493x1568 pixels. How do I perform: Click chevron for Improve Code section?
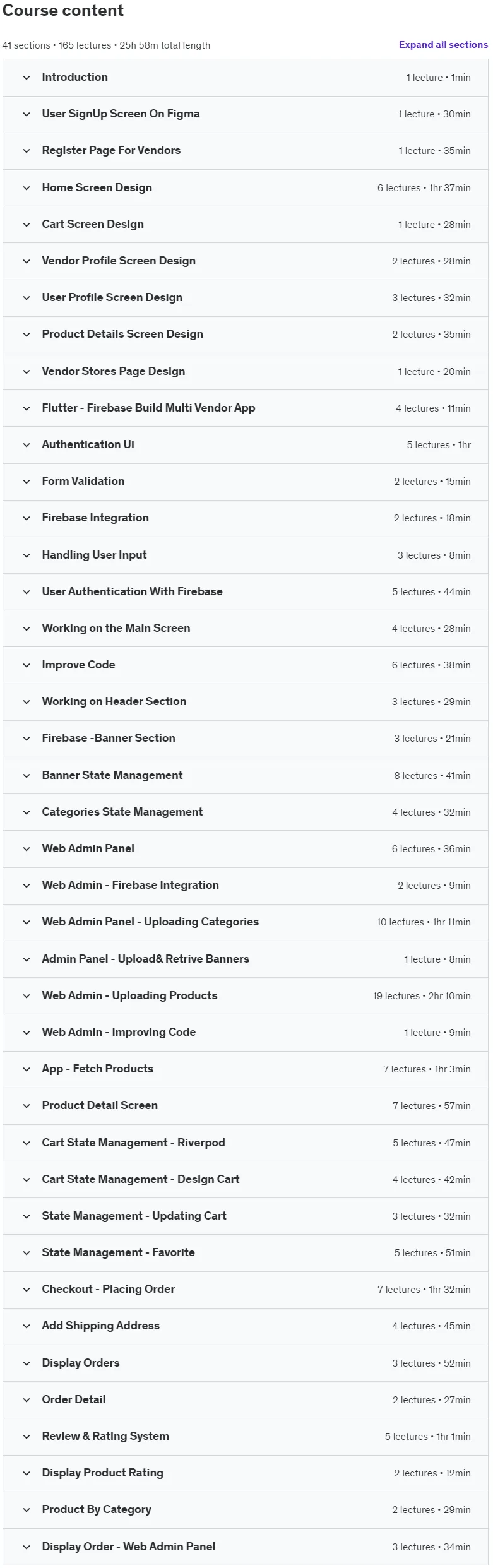[27, 665]
